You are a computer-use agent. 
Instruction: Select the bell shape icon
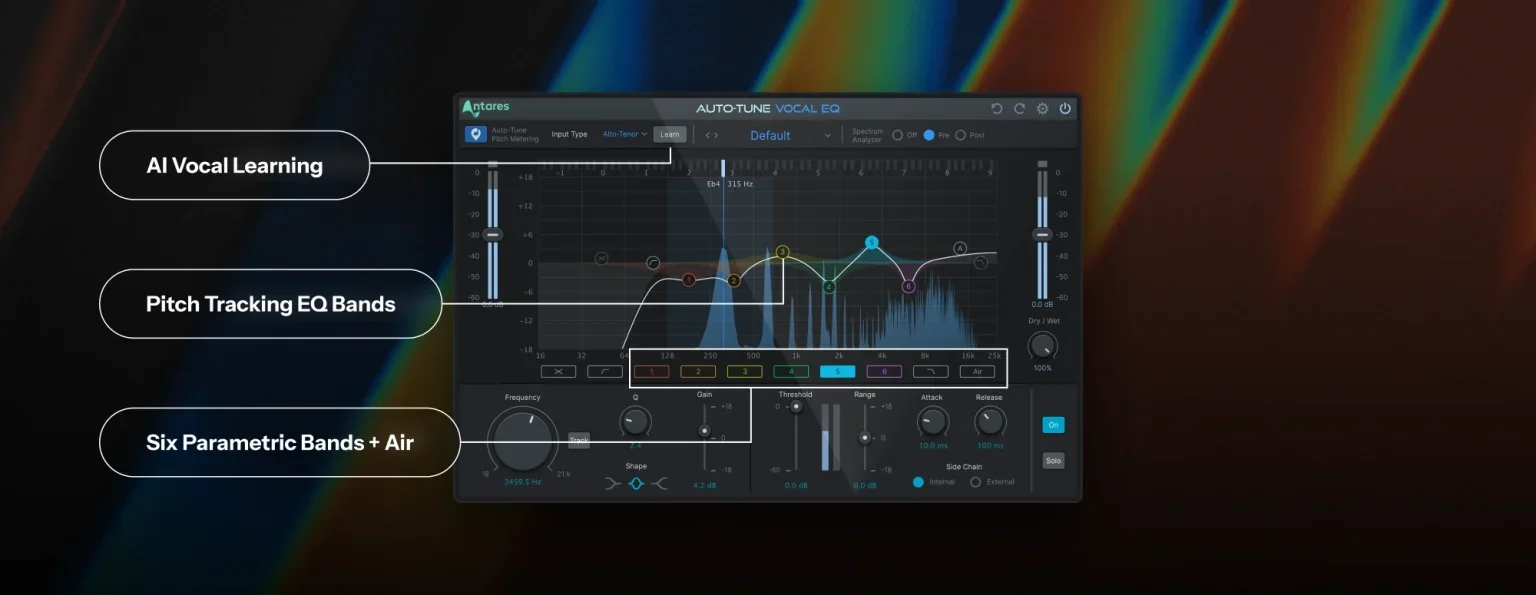tap(636, 484)
